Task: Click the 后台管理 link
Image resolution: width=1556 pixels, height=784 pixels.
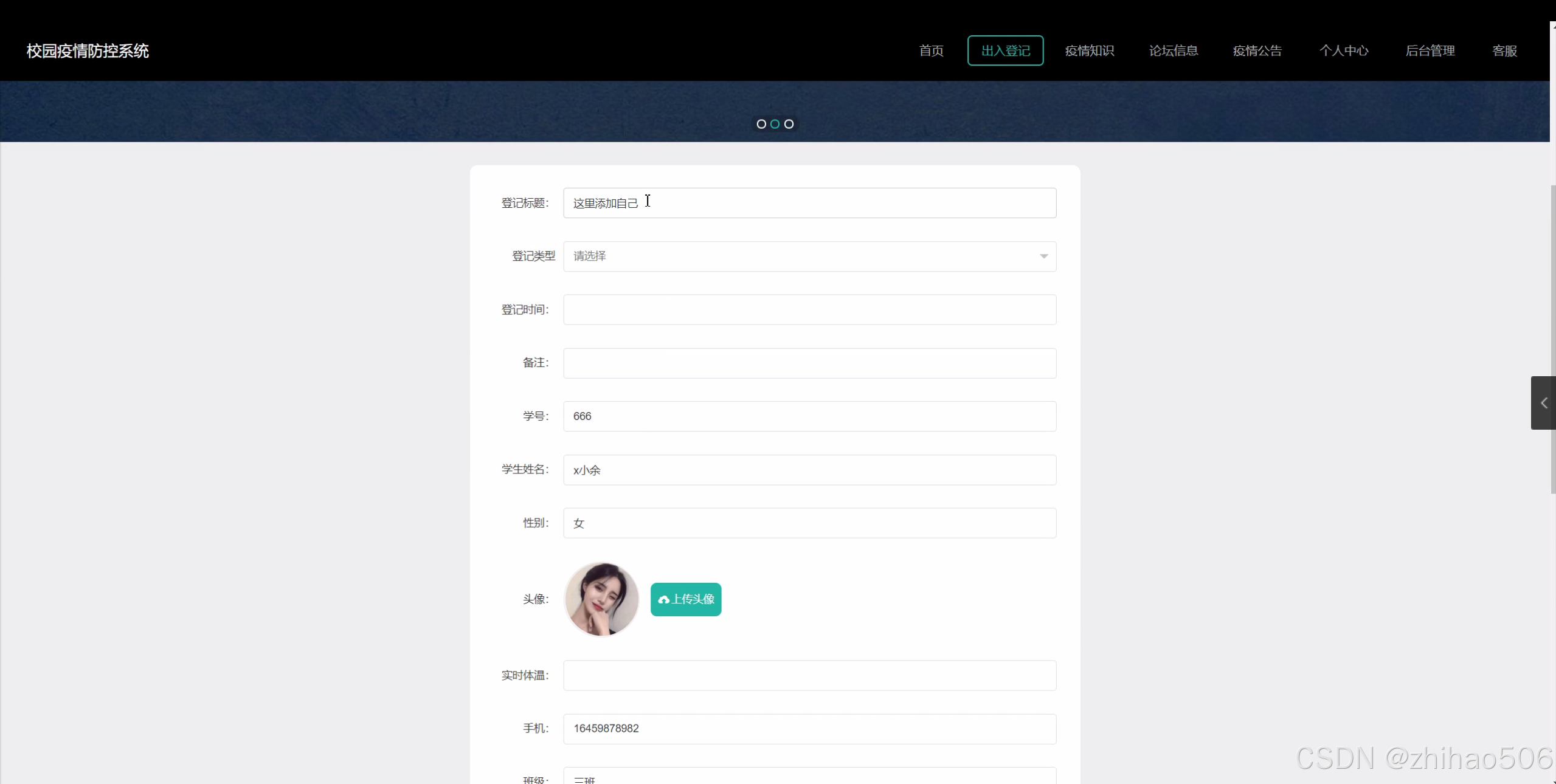Action: pyautogui.click(x=1430, y=51)
